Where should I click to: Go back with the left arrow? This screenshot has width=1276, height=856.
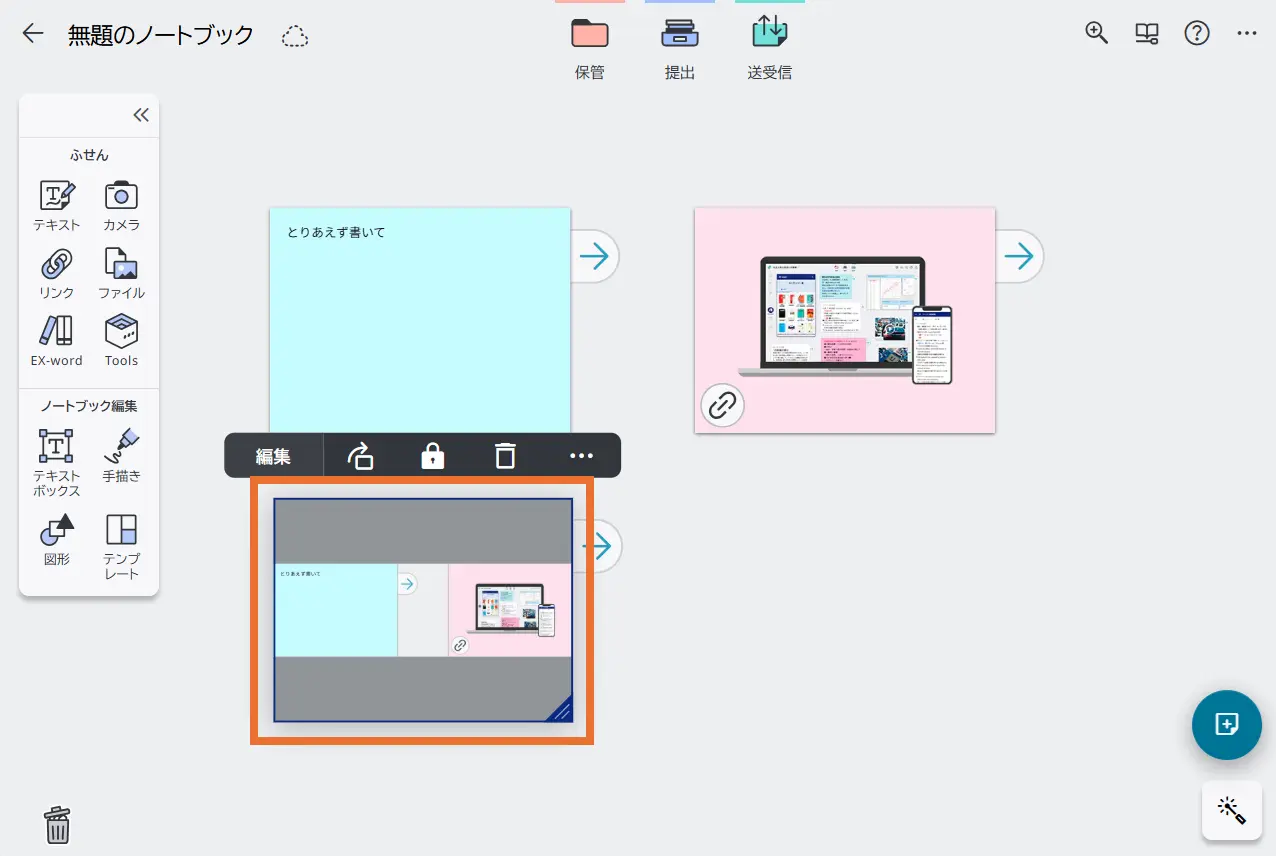click(x=33, y=34)
